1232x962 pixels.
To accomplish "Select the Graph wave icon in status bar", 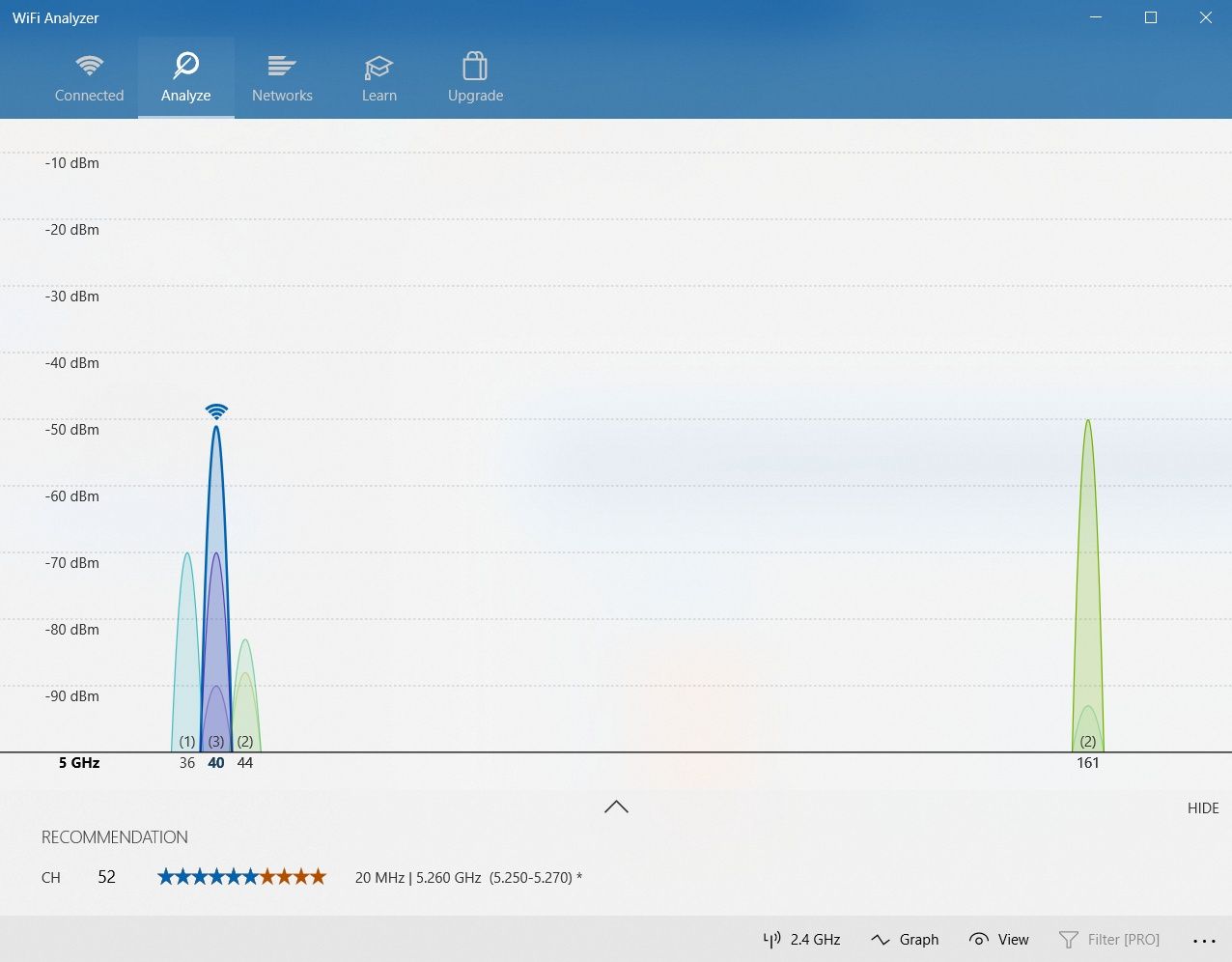I will pyautogui.click(x=881, y=939).
